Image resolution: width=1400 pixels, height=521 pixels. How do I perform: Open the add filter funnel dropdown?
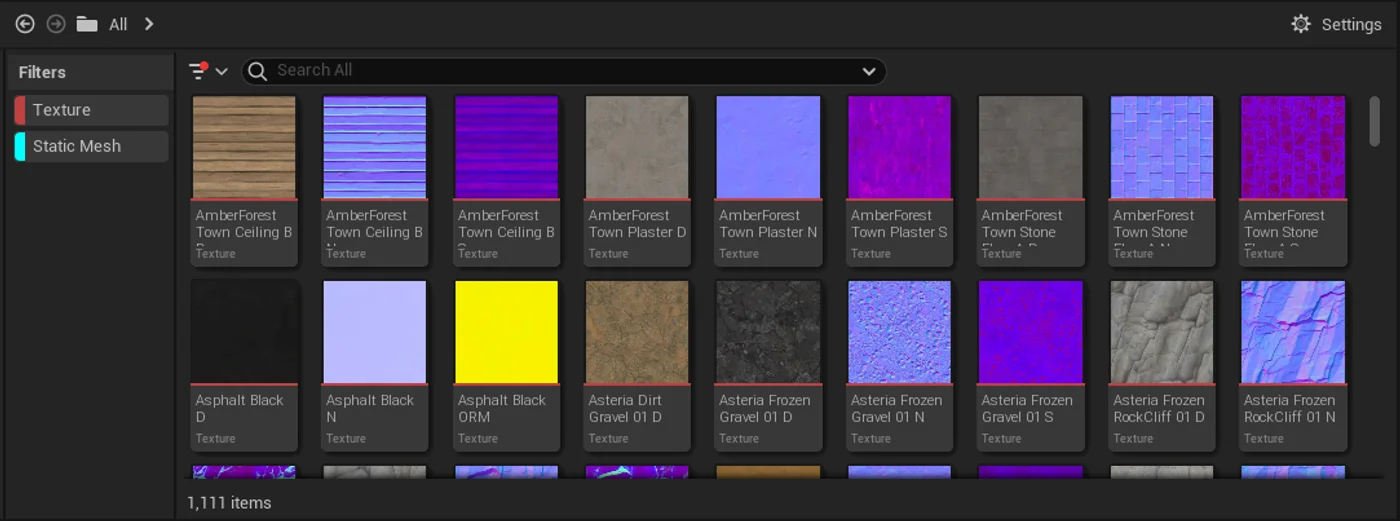point(208,71)
